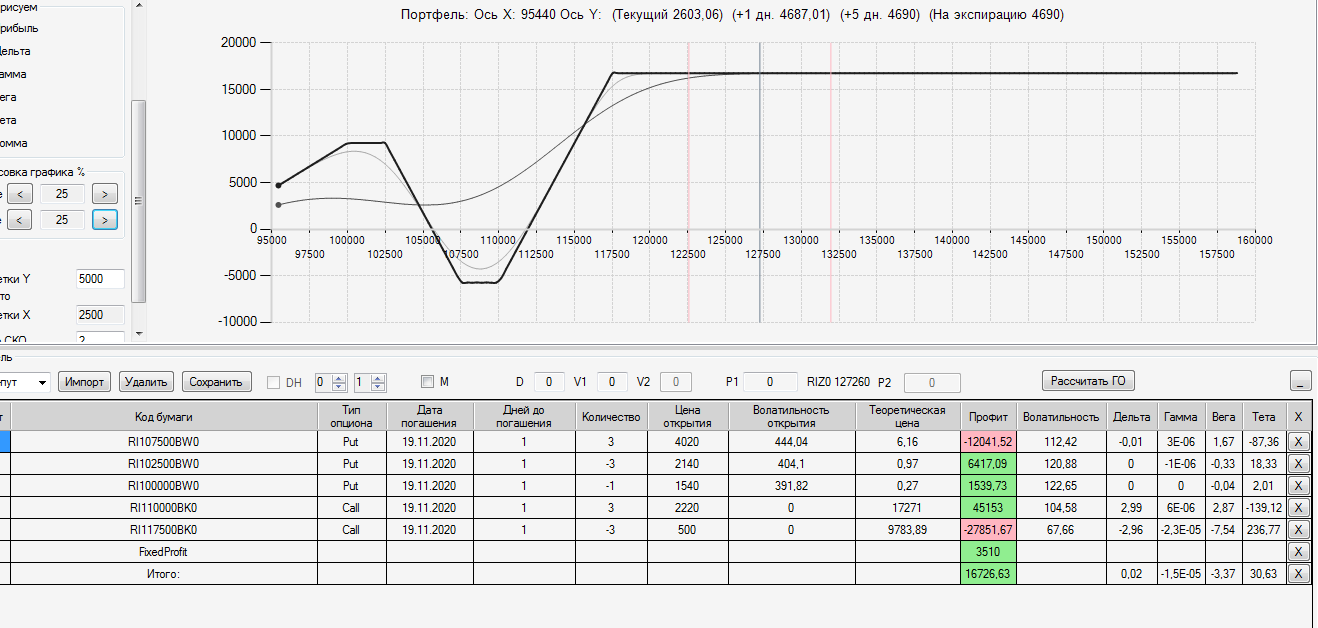This screenshot has width=1318, height=628.
Task: Click the gray vertical line at the current price
Action: [760, 180]
